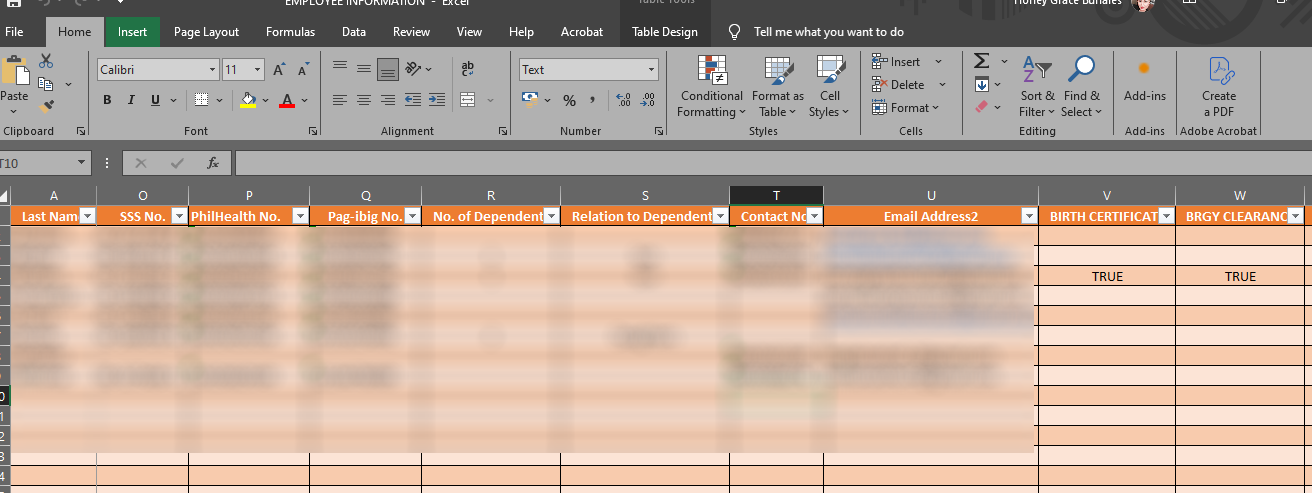Click the Fill down-arrow icon
Screen dimensions: 1312x493
point(982,84)
